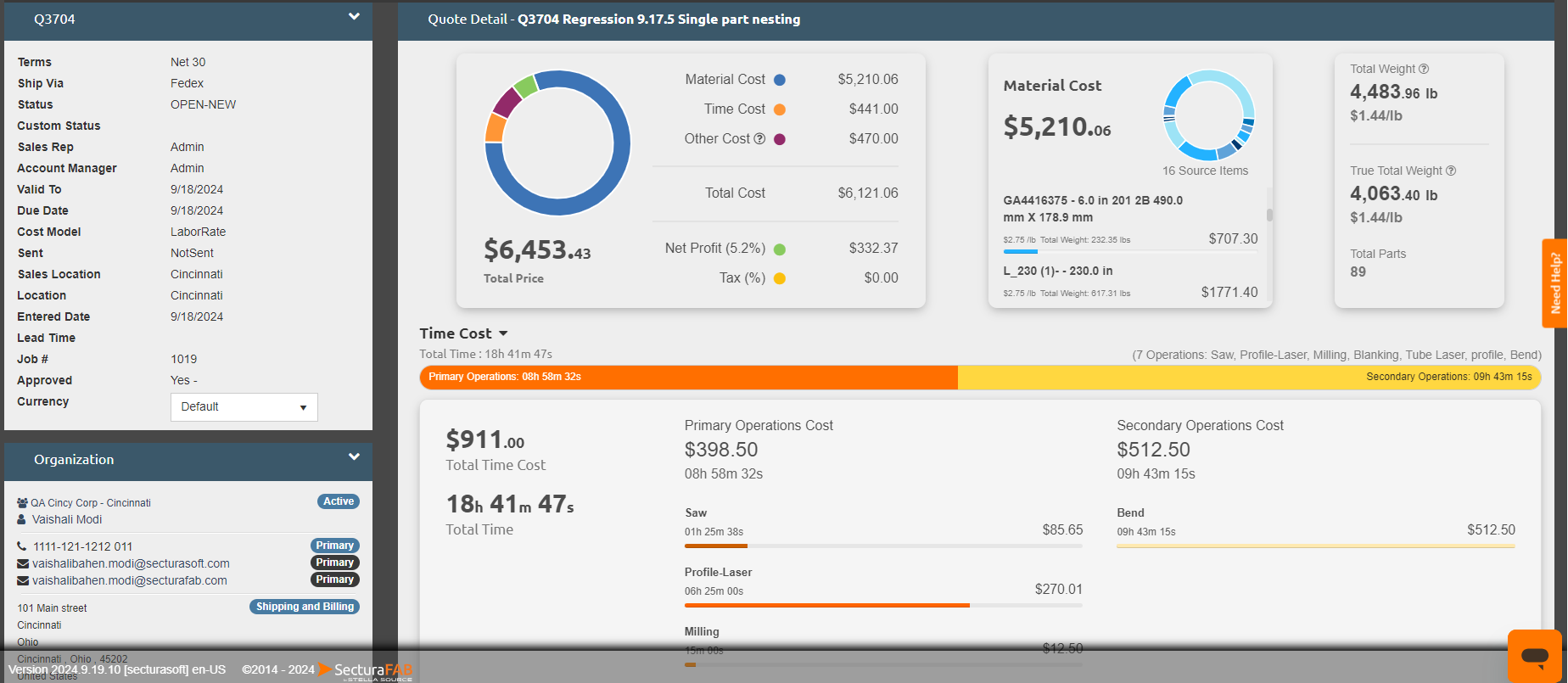
Task: Open the Currency Default dropdown
Action: 244,407
